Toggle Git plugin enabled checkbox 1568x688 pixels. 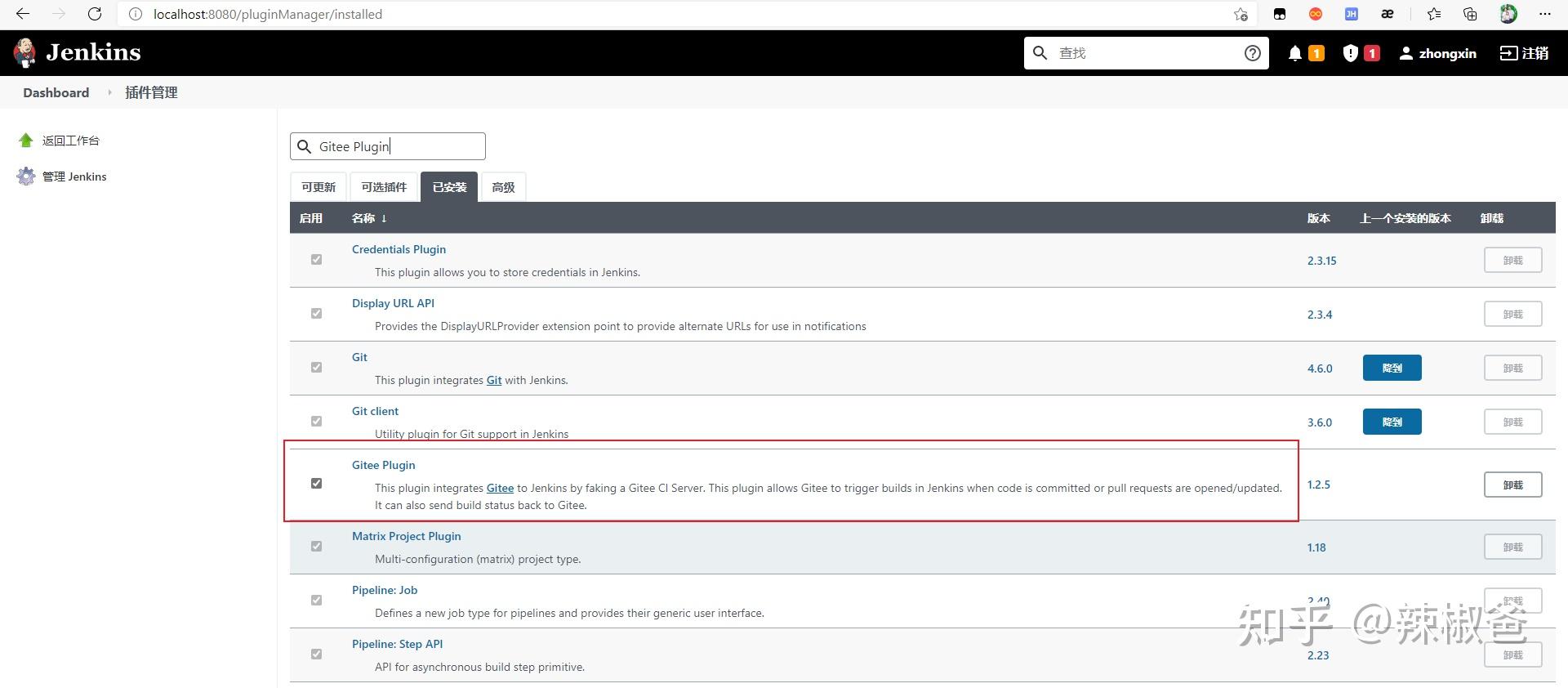[x=316, y=368]
